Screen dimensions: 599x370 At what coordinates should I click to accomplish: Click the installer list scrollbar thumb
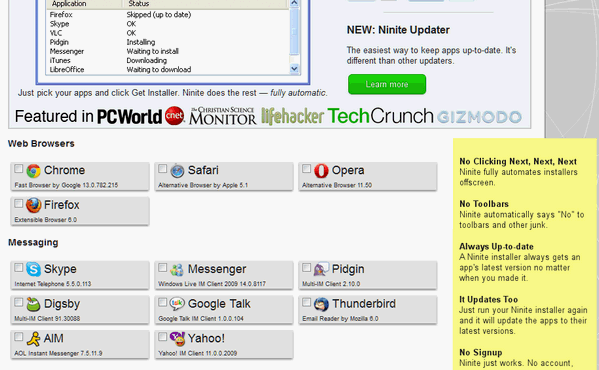pyautogui.click(x=294, y=31)
